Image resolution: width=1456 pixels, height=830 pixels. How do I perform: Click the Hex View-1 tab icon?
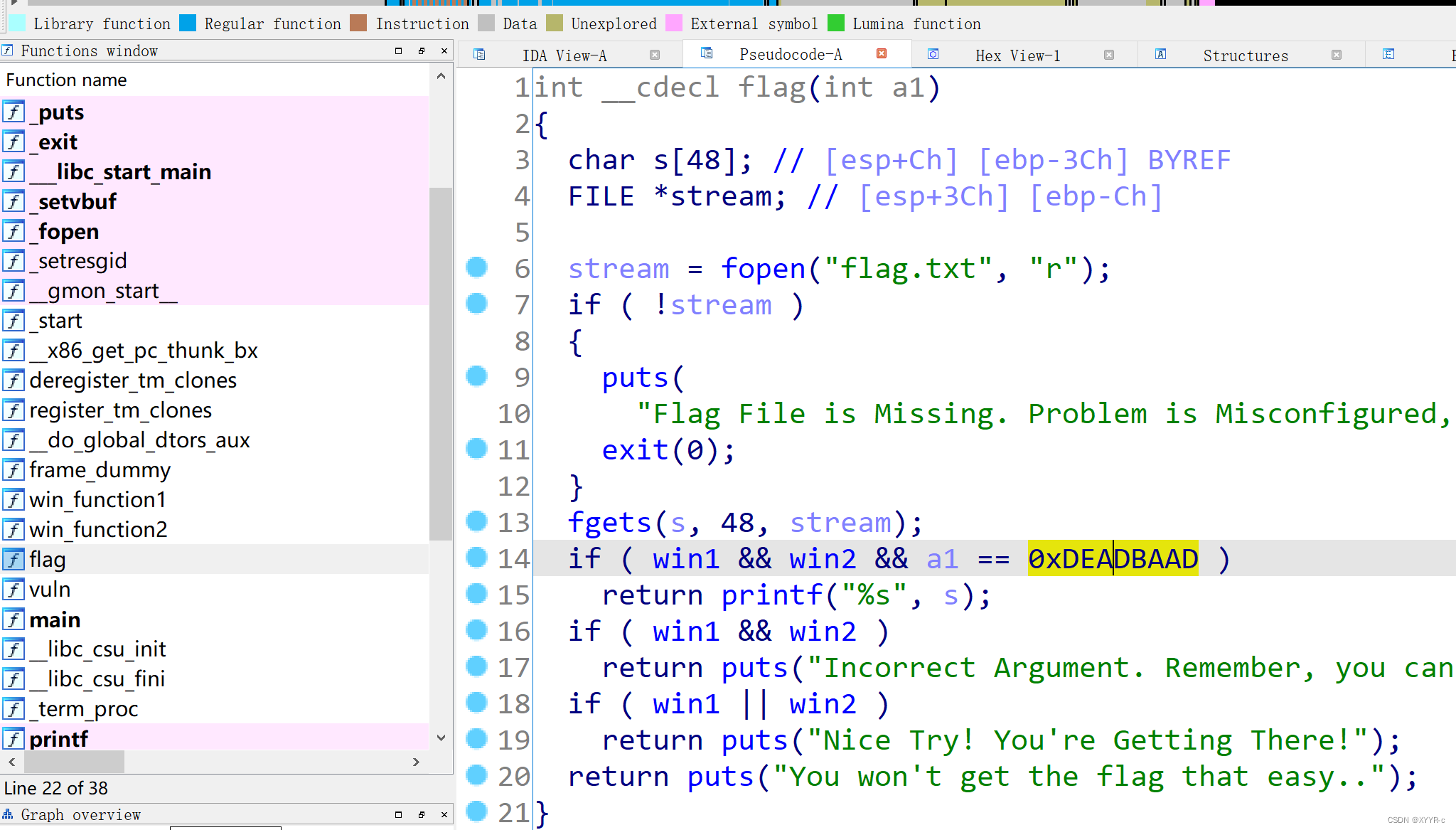pos(933,55)
